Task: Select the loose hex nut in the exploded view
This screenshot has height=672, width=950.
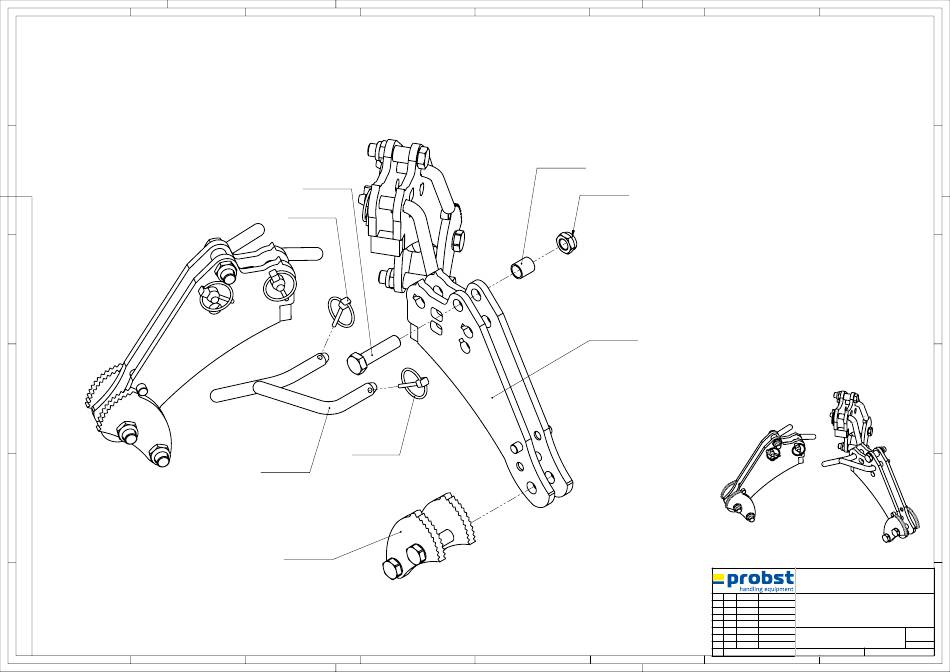Action: [x=568, y=243]
